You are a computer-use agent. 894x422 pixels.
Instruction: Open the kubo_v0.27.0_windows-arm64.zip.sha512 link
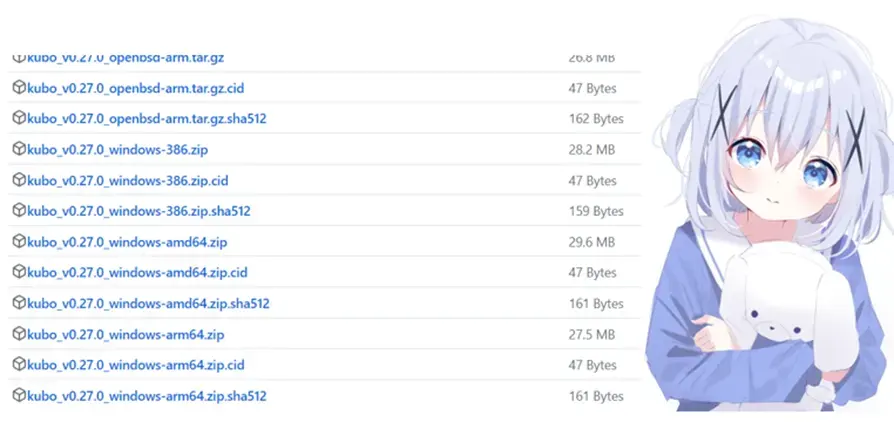point(147,396)
